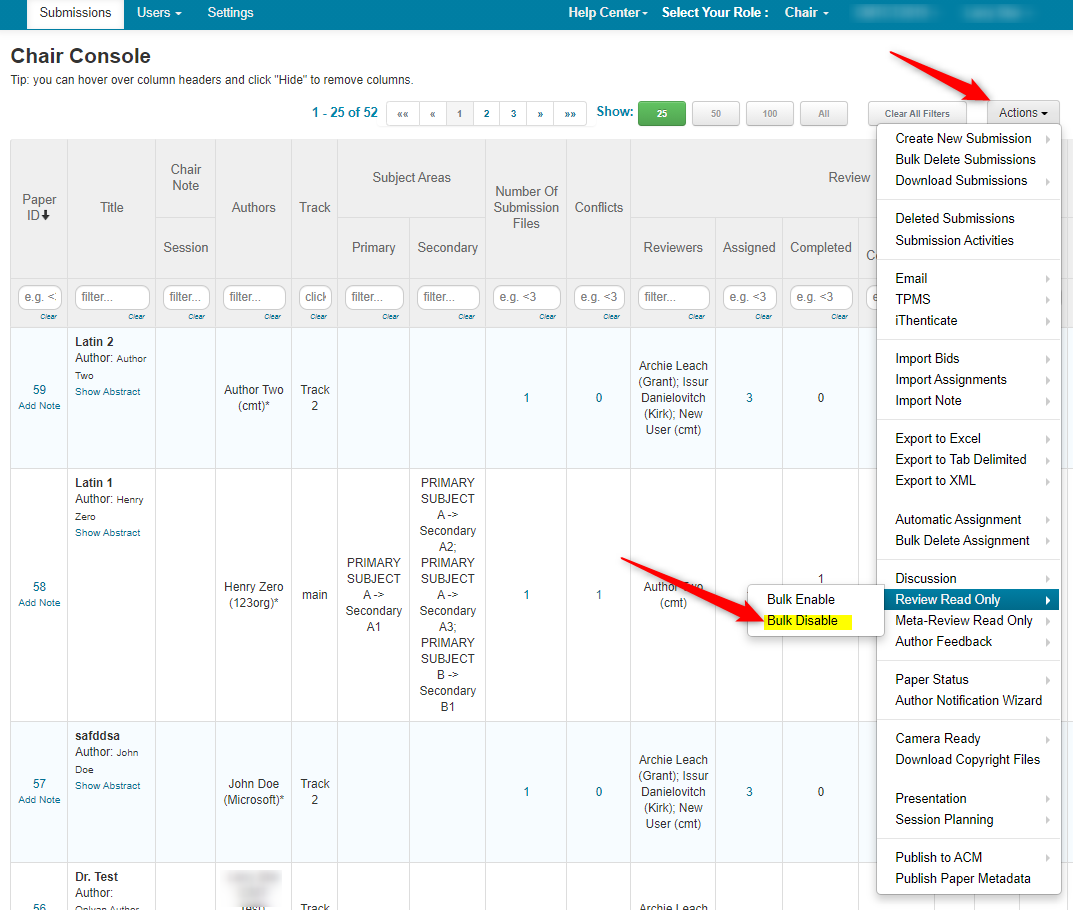Click Add Note under paper 58
The image size is (1073, 910).
[39, 603]
